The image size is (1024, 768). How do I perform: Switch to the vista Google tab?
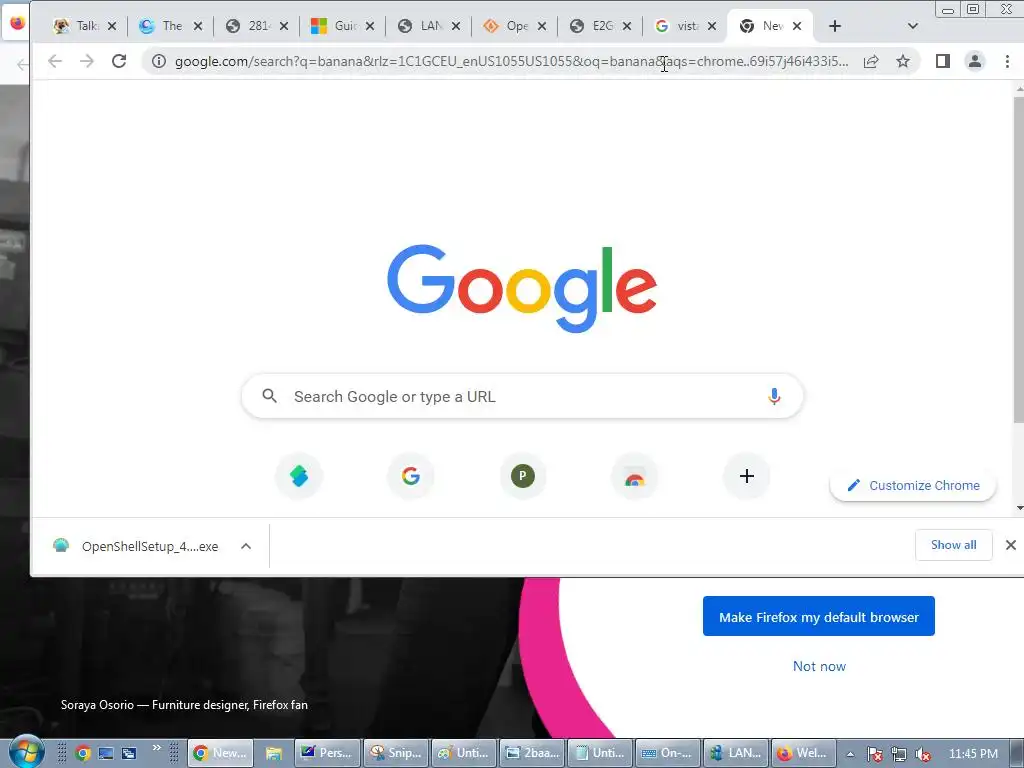[677, 26]
